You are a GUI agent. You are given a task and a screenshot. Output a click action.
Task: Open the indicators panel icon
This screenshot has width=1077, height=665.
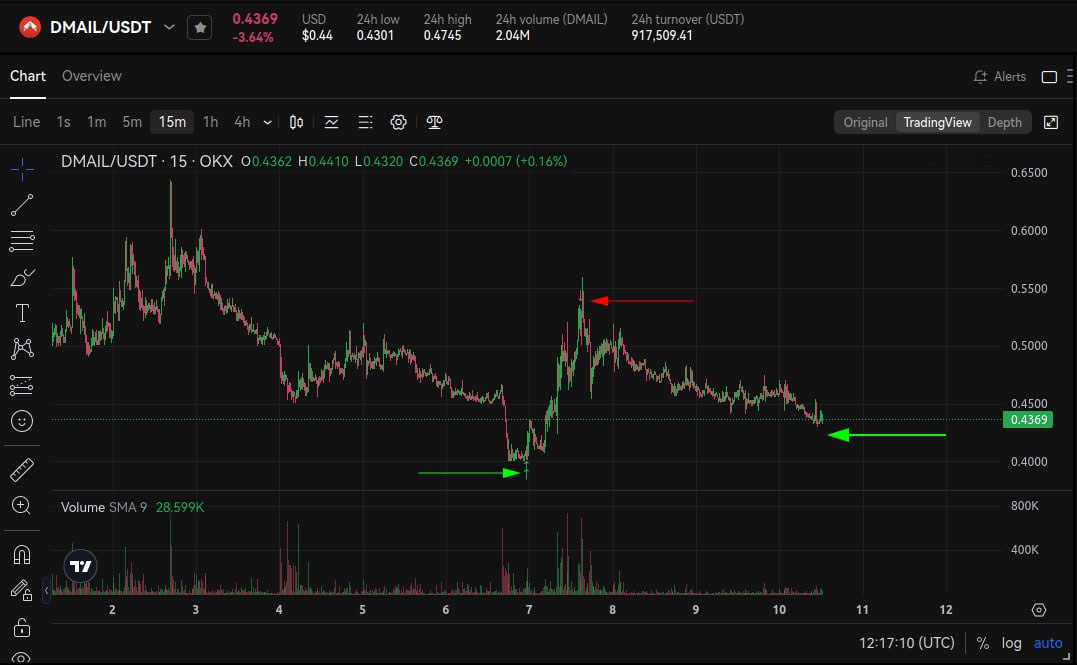pos(332,122)
